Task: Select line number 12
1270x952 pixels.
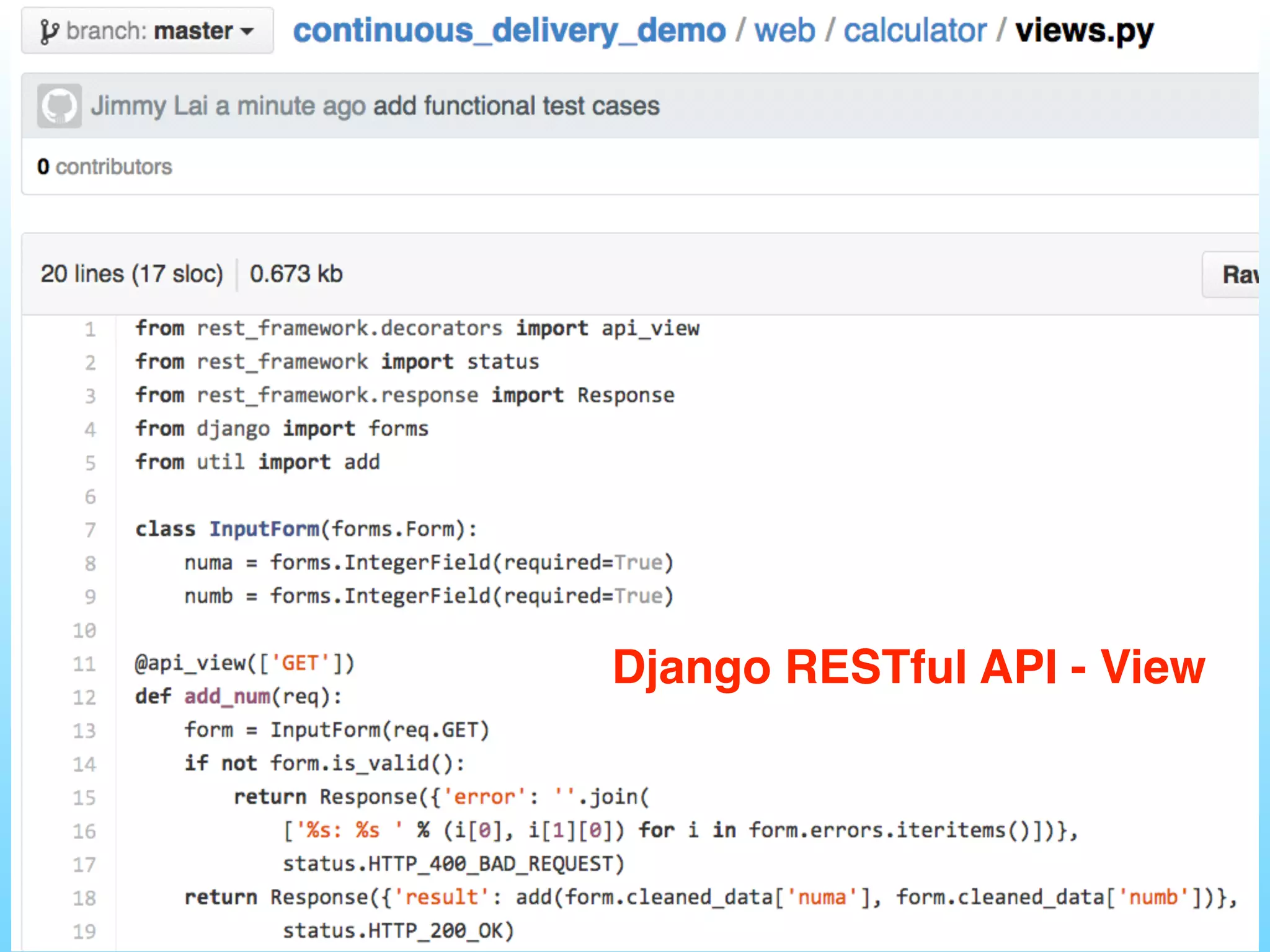Action: click(x=85, y=697)
